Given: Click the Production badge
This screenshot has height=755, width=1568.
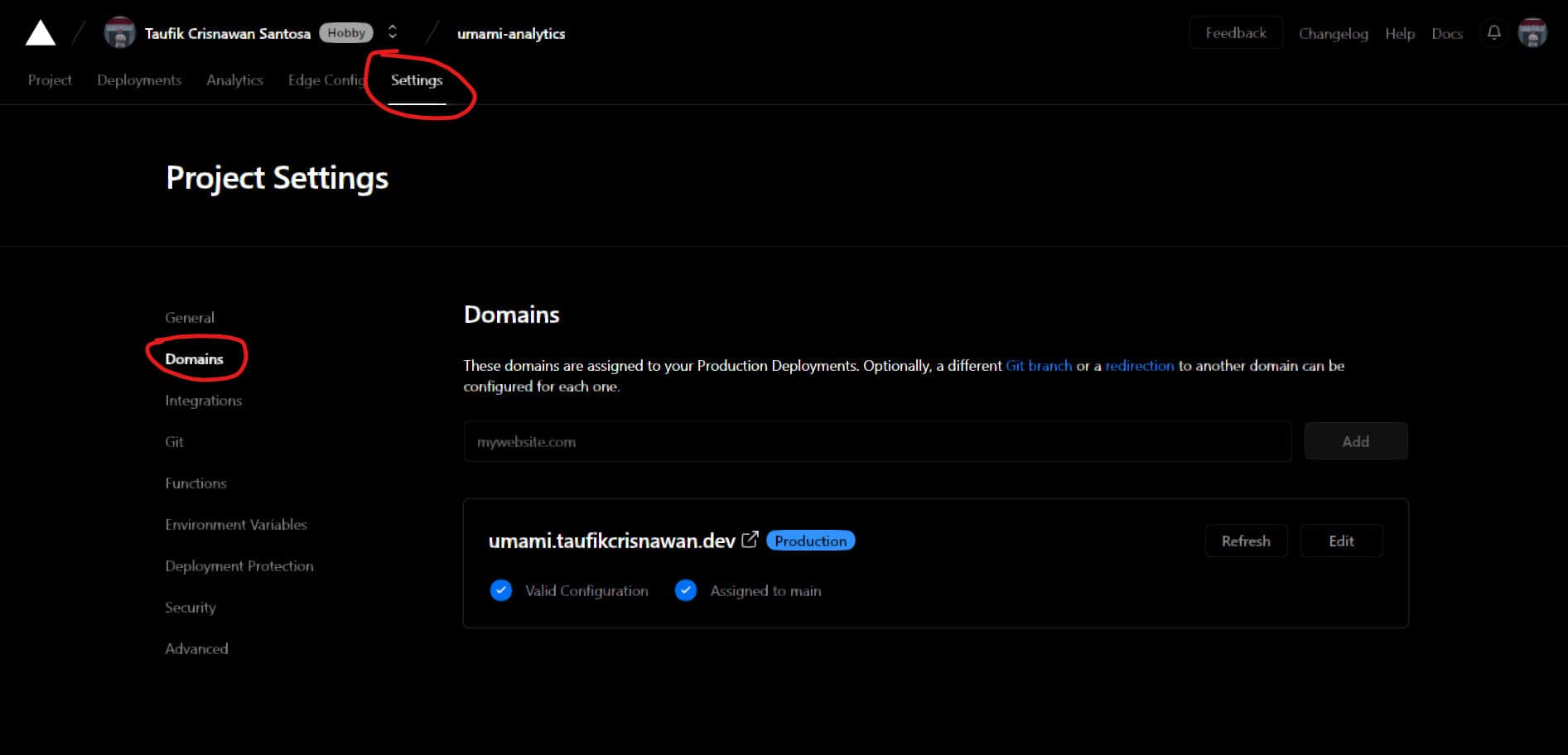Looking at the screenshot, I should coord(810,541).
